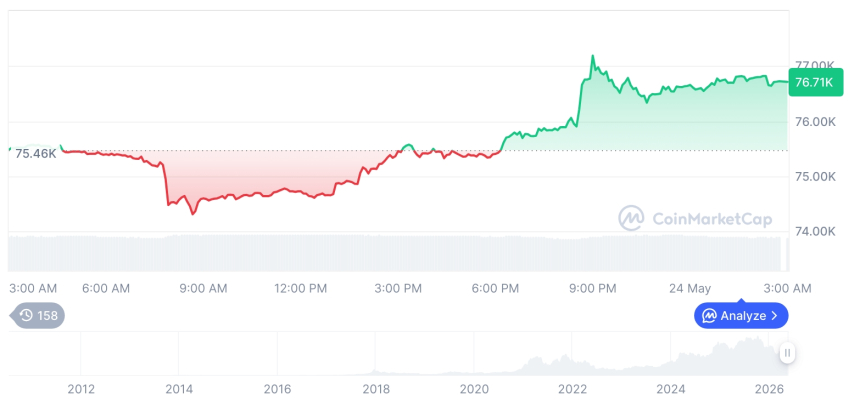Expand the Analyze chevron arrow
The image size is (860, 401).
coord(774,315)
